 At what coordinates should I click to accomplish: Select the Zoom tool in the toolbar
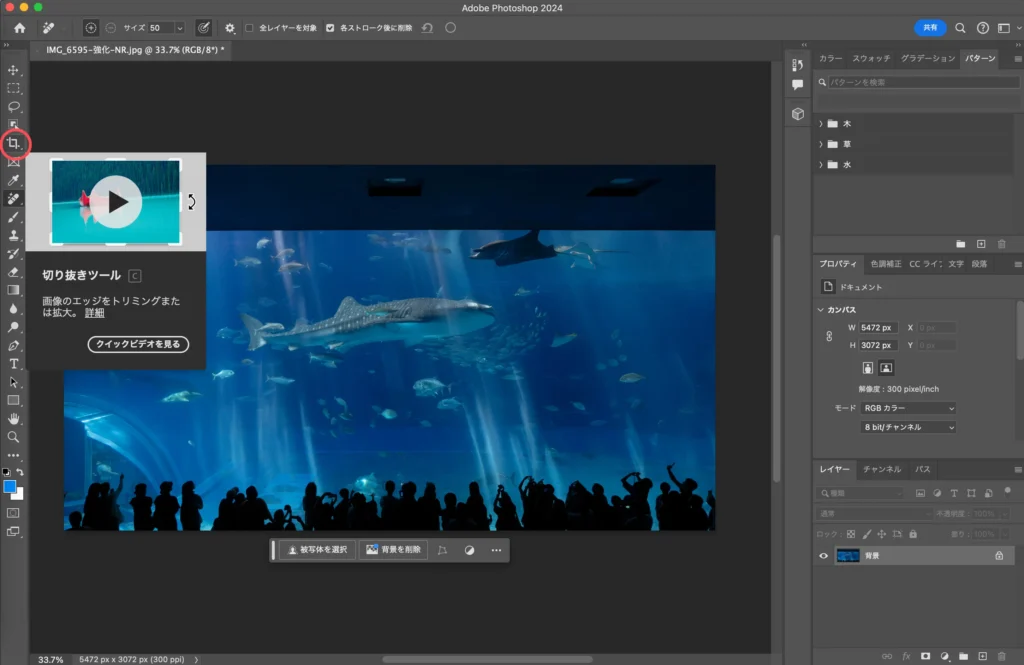[14, 437]
